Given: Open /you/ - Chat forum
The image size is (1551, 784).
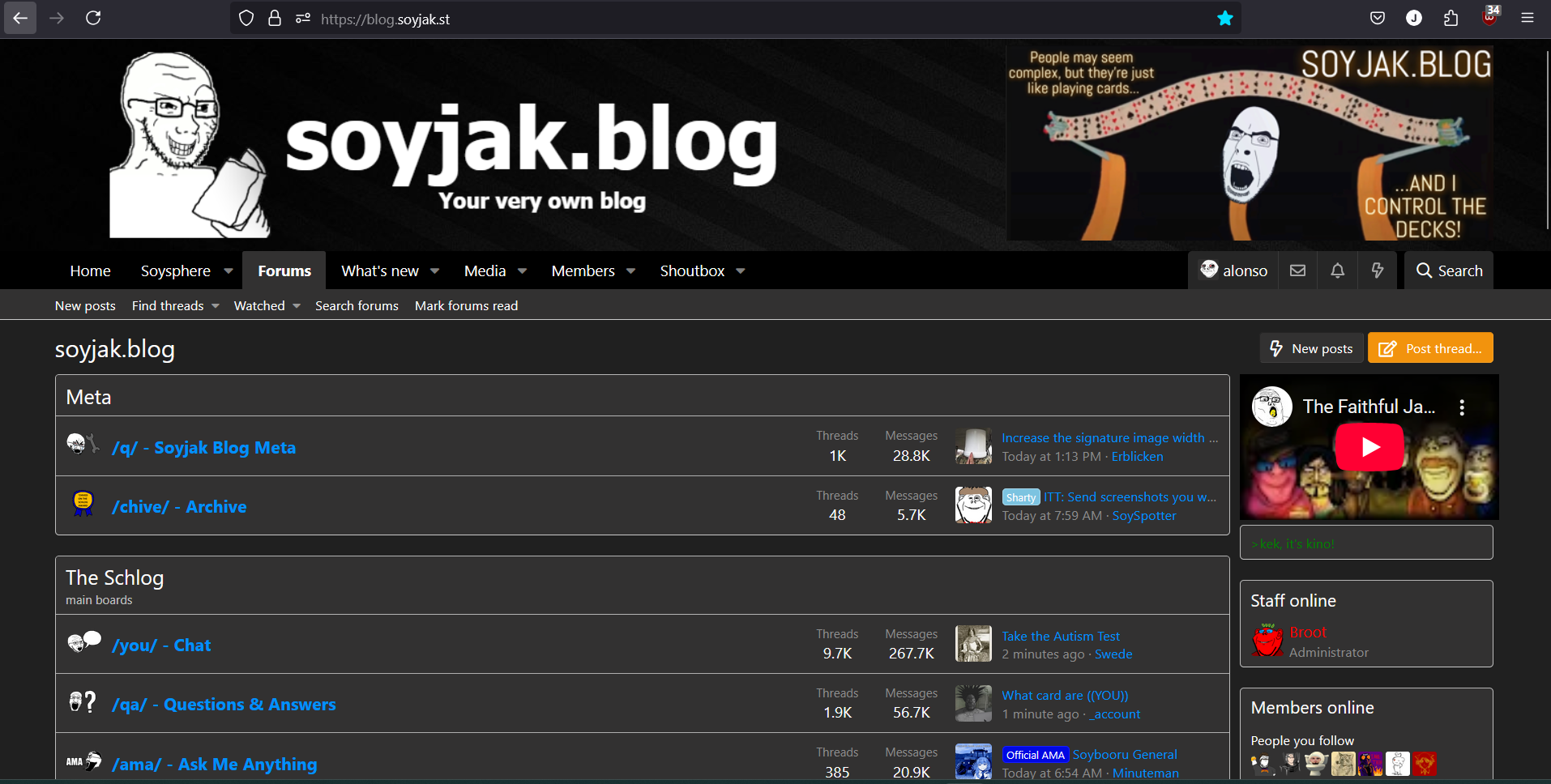Looking at the screenshot, I should coord(161,646).
